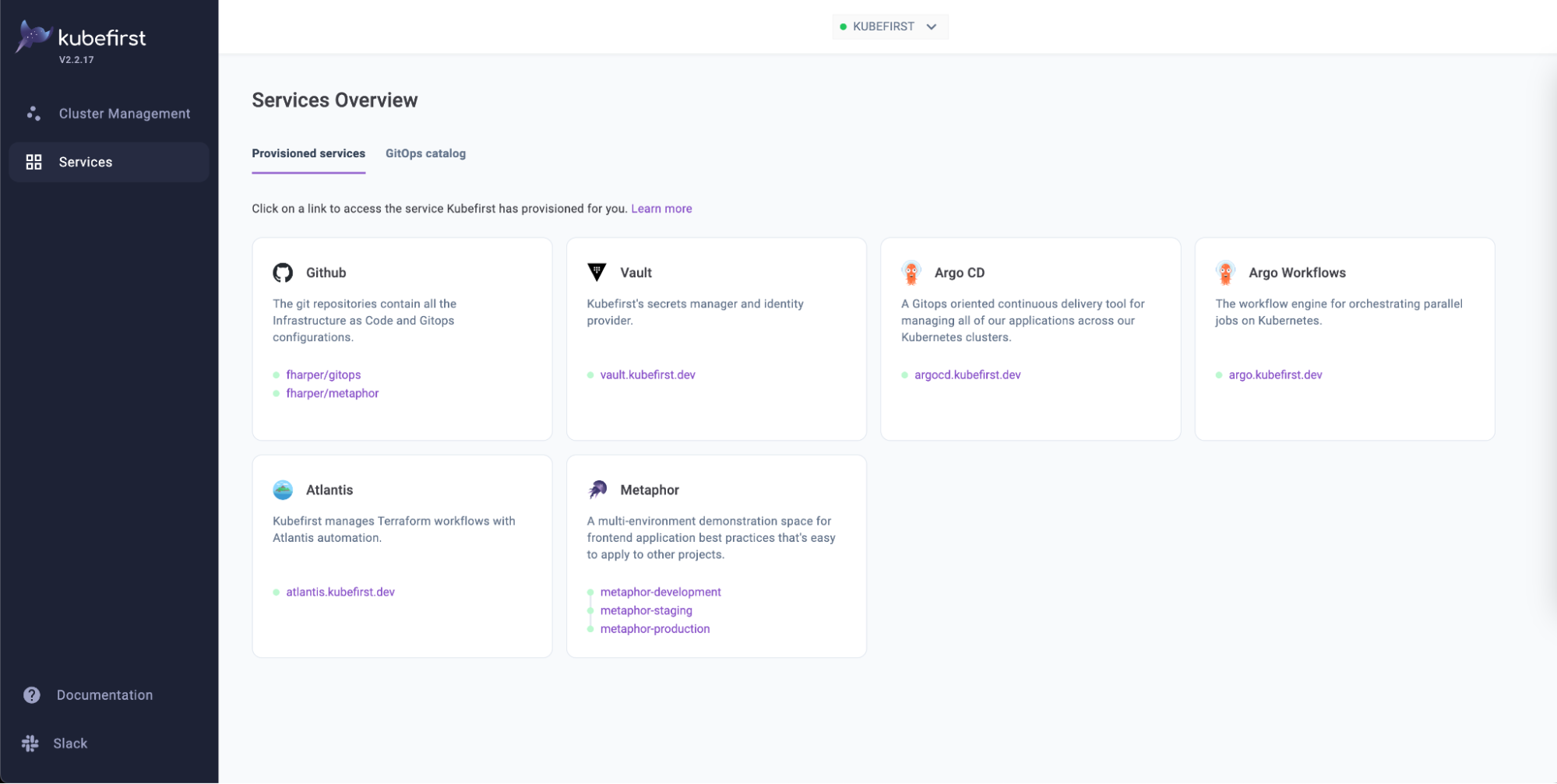1557x784 pixels.
Task: Click the V2.2.17 version label
Action: click(76, 60)
